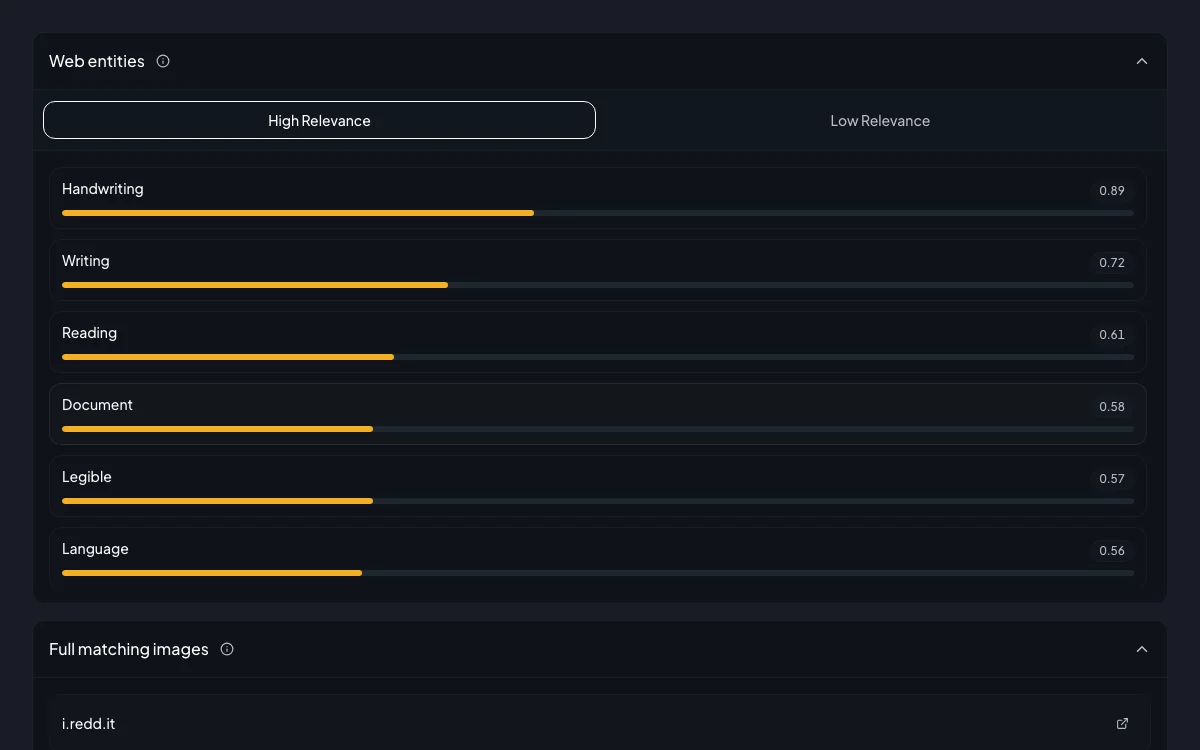Select the Document entity label
Viewport: 1200px width, 750px height.
coord(97,405)
